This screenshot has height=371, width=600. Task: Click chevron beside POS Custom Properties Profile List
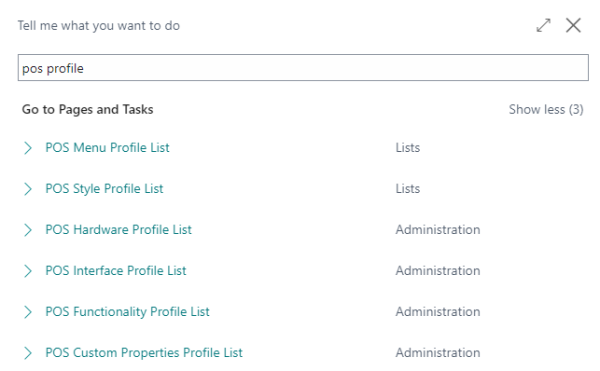[x=28, y=353]
